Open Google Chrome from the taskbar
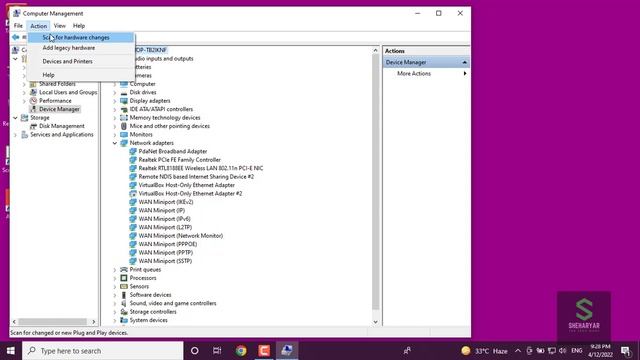Screen dimensions: 640x360 (241, 351)
